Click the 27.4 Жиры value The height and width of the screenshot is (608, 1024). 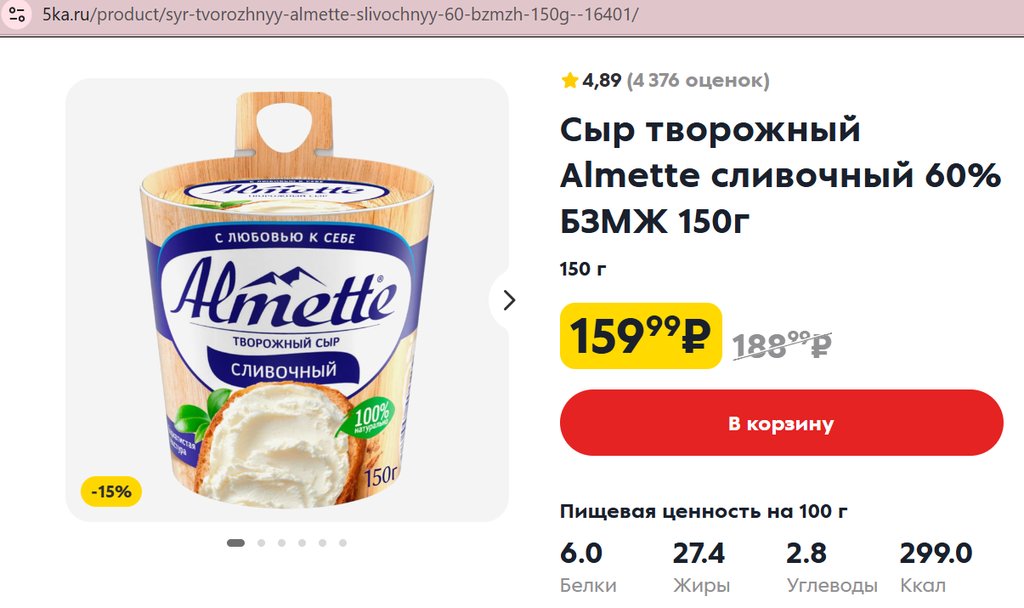pos(699,553)
